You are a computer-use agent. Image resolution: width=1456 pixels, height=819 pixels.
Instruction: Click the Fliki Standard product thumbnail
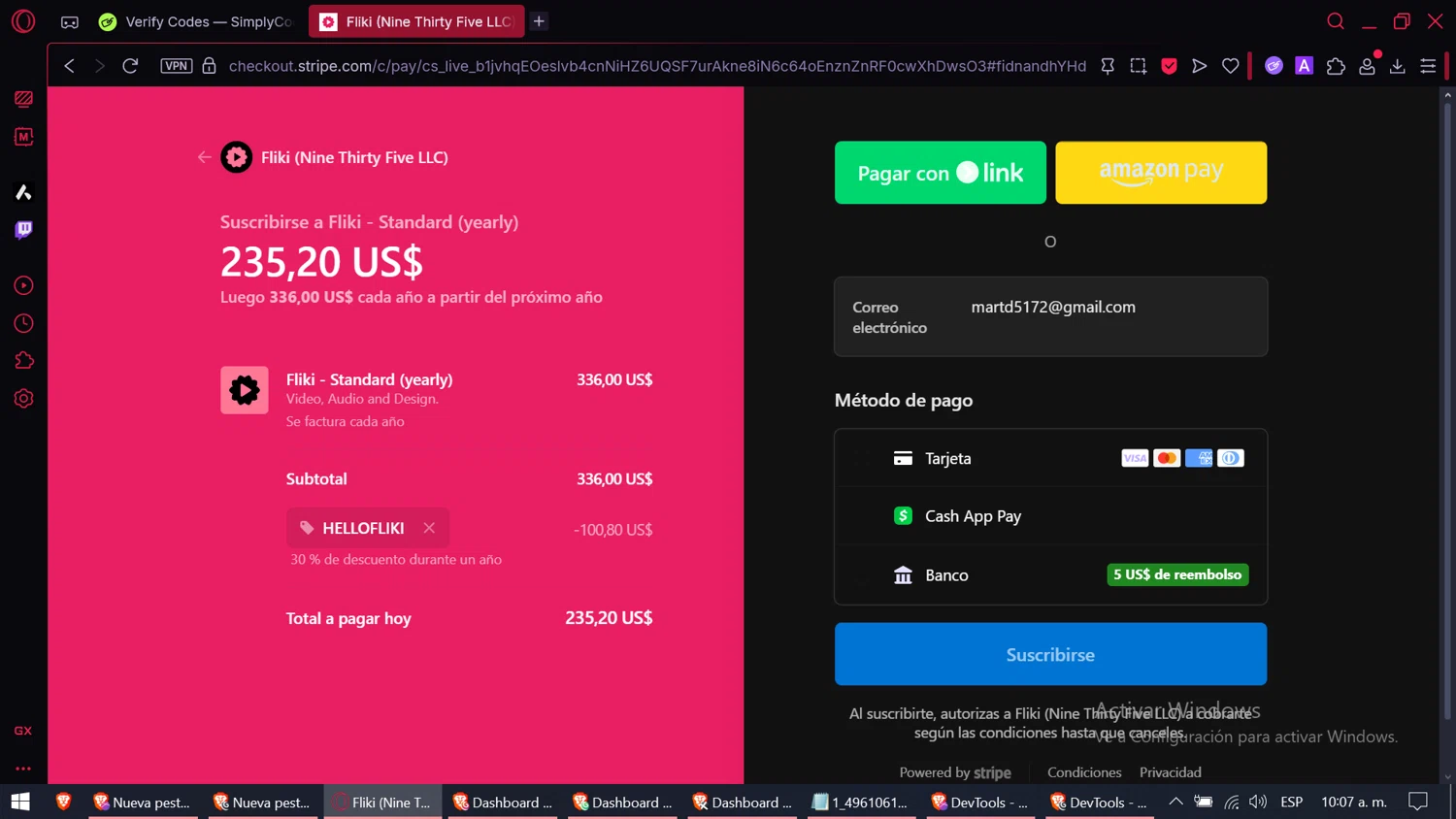click(245, 390)
